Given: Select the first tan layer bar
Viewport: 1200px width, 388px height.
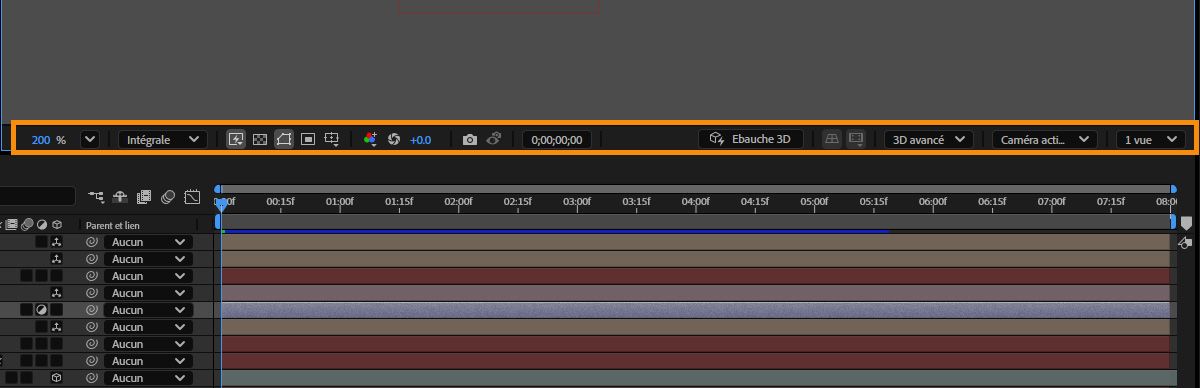Looking at the screenshot, I should [695, 242].
